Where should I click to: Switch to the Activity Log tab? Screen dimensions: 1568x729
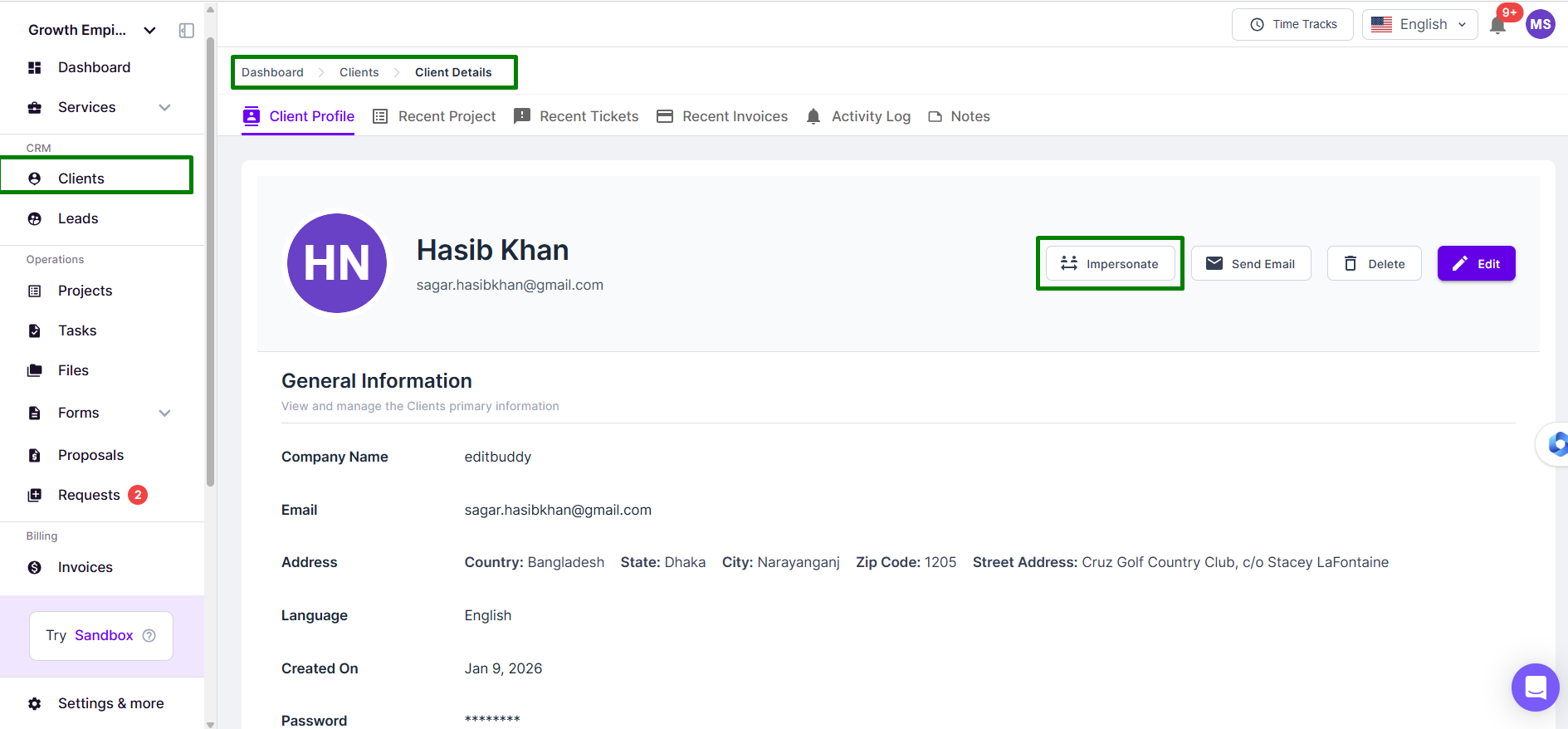tap(858, 116)
